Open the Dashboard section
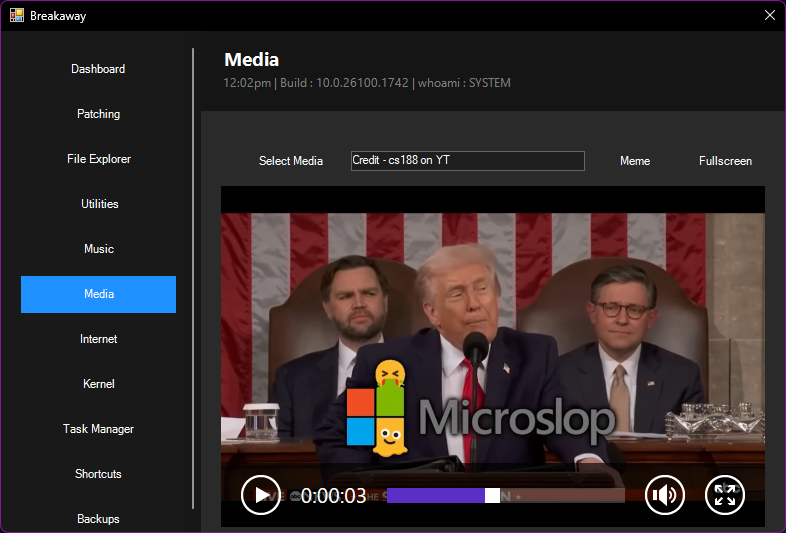 tap(98, 69)
